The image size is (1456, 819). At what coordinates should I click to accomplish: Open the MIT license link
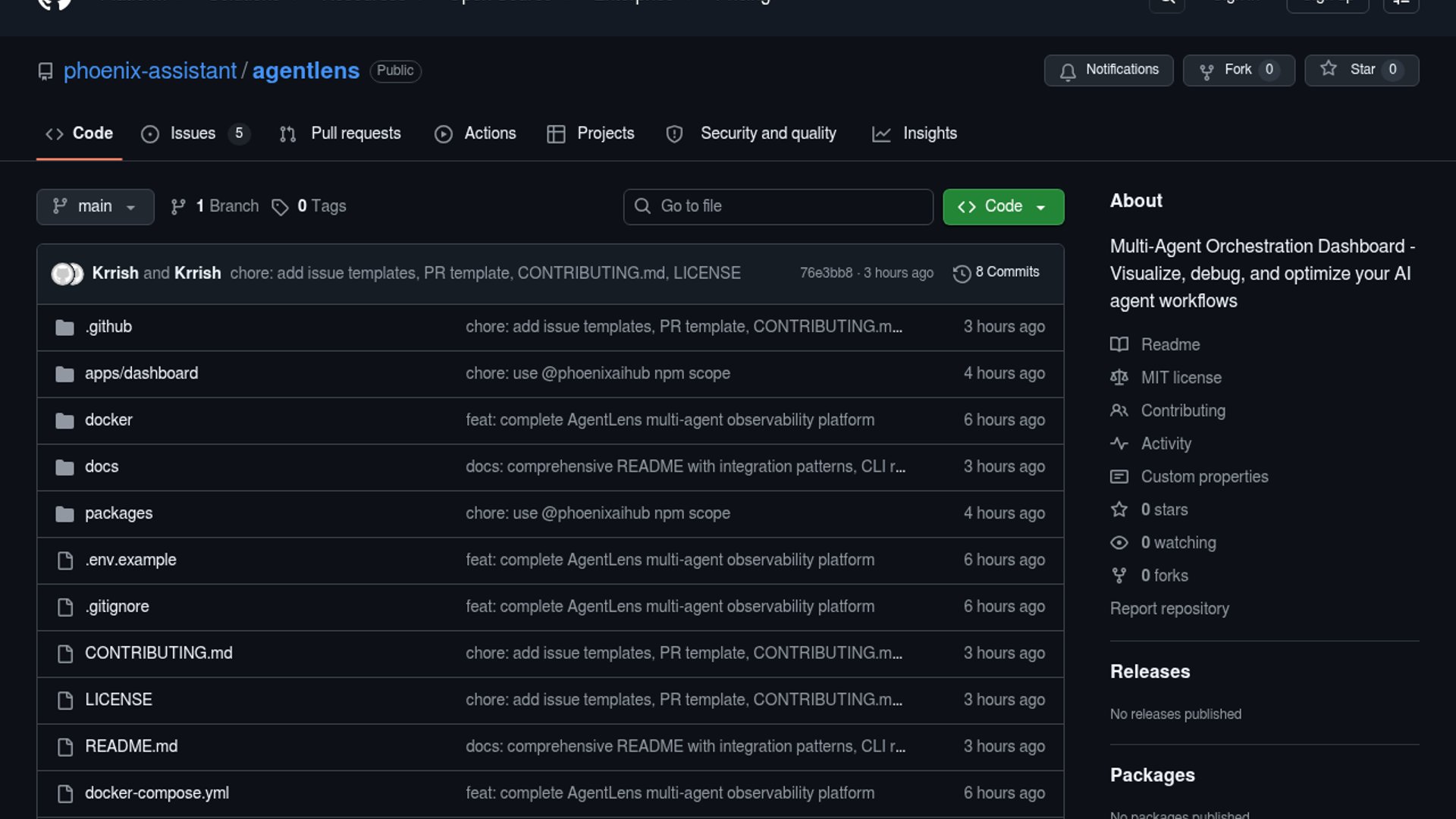pos(1181,378)
